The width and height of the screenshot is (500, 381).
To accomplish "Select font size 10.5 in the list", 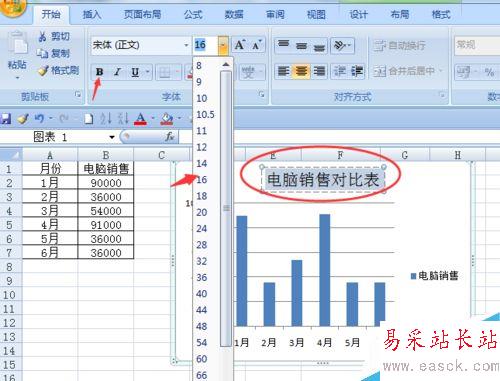I will (x=206, y=115).
